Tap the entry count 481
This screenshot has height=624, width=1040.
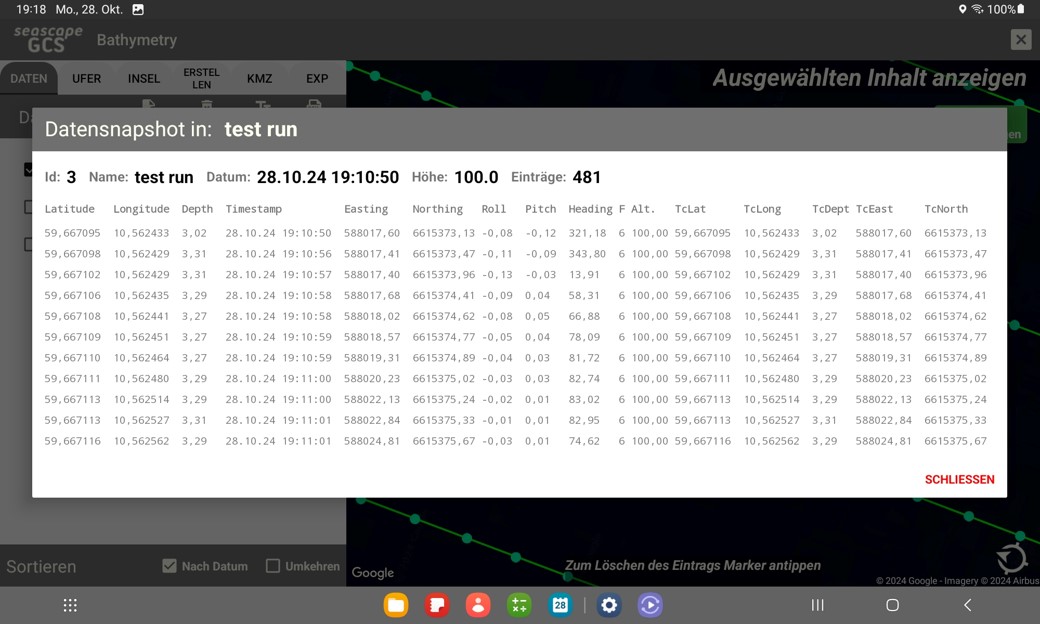[x=587, y=177]
